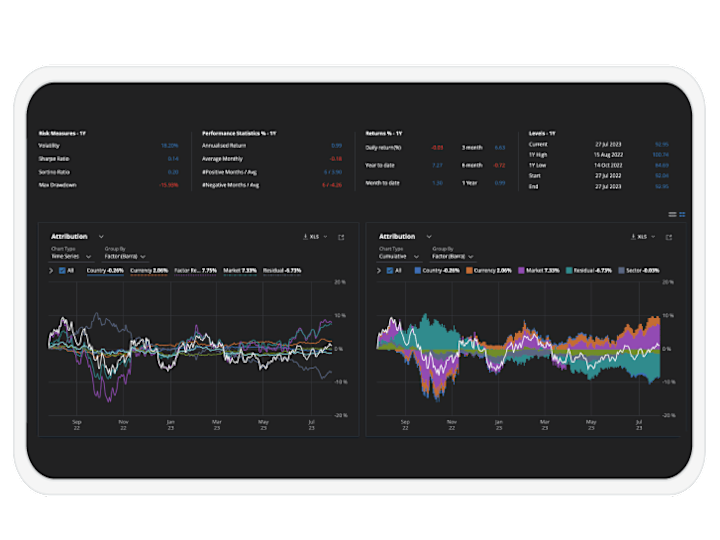The height and width of the screenshot is (540, 720).
Task: Open left Attribution title dropdown
Action: coord(101,237)
